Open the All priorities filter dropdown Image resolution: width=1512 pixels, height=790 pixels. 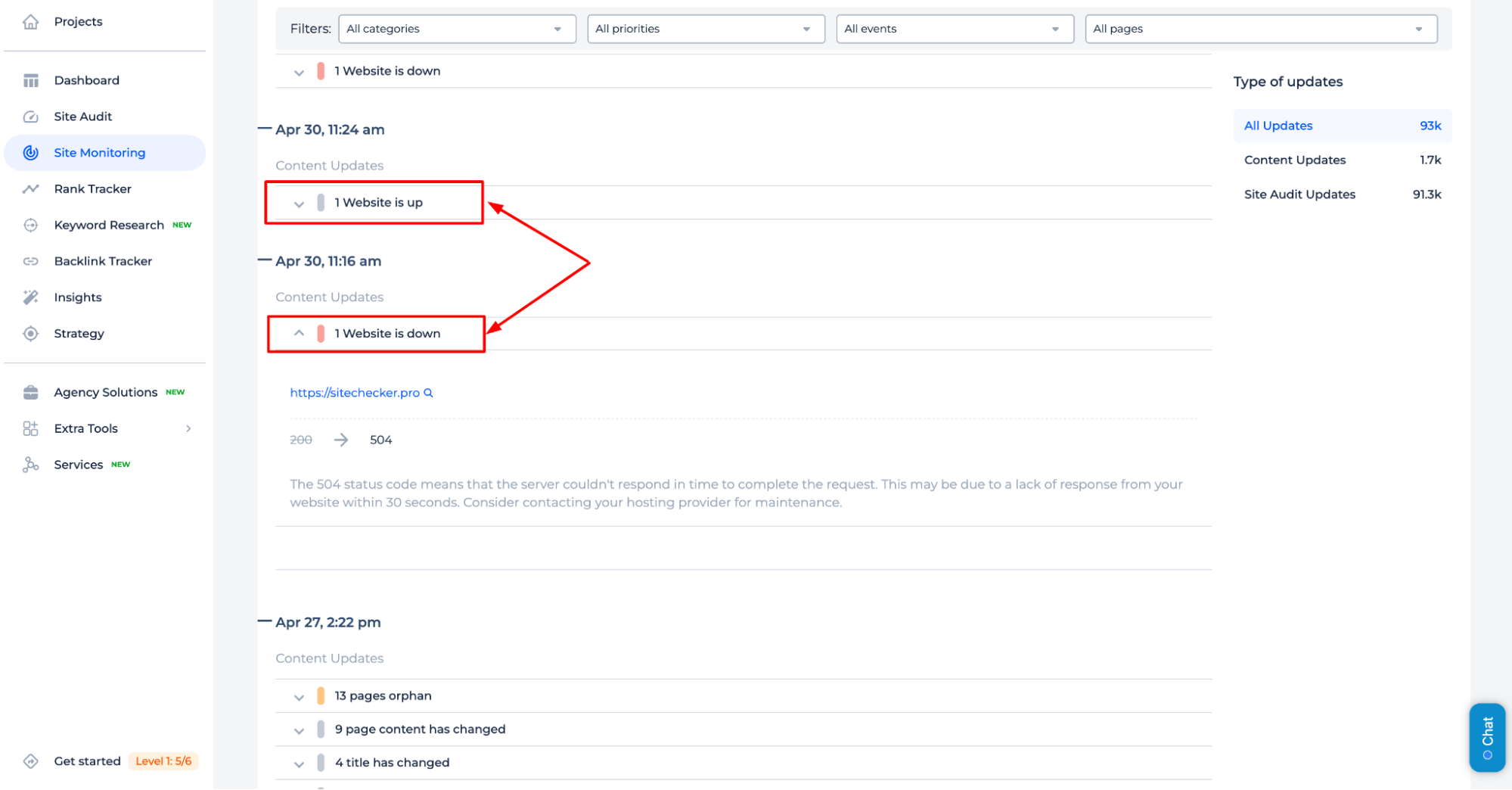[706, 29]
